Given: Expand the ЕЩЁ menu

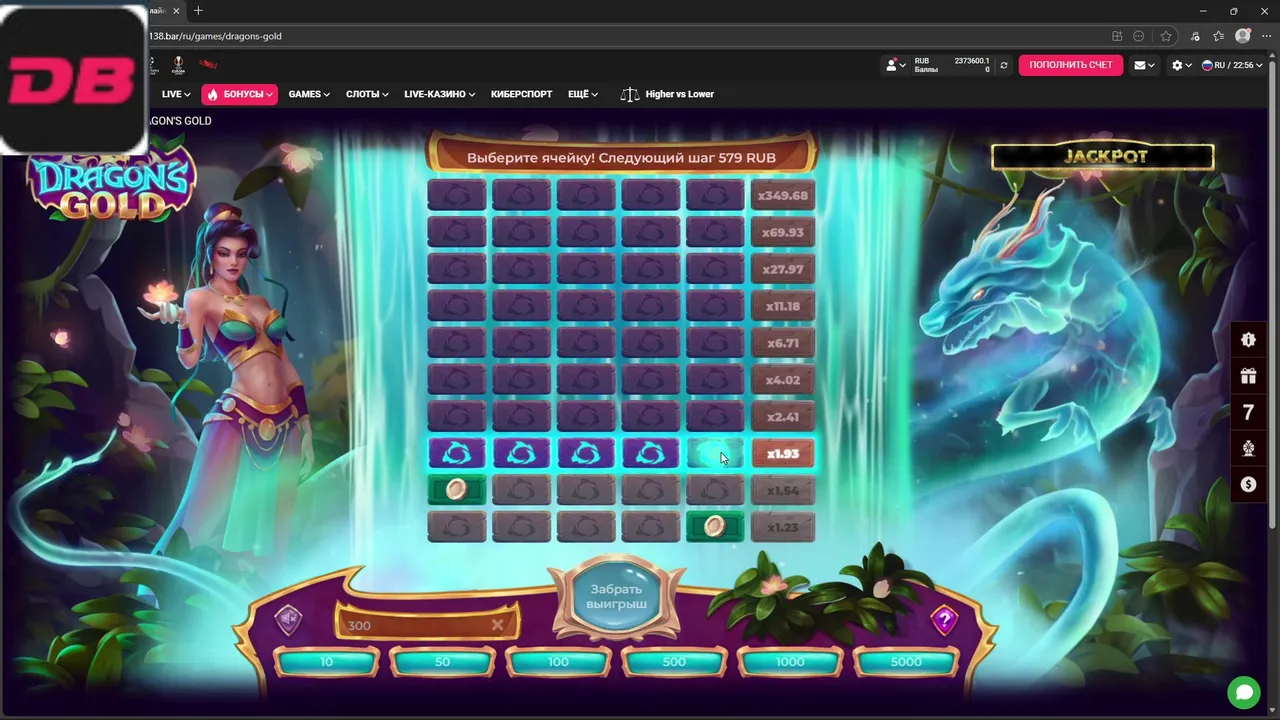Looking at the screenshot, I should (583, 94).
